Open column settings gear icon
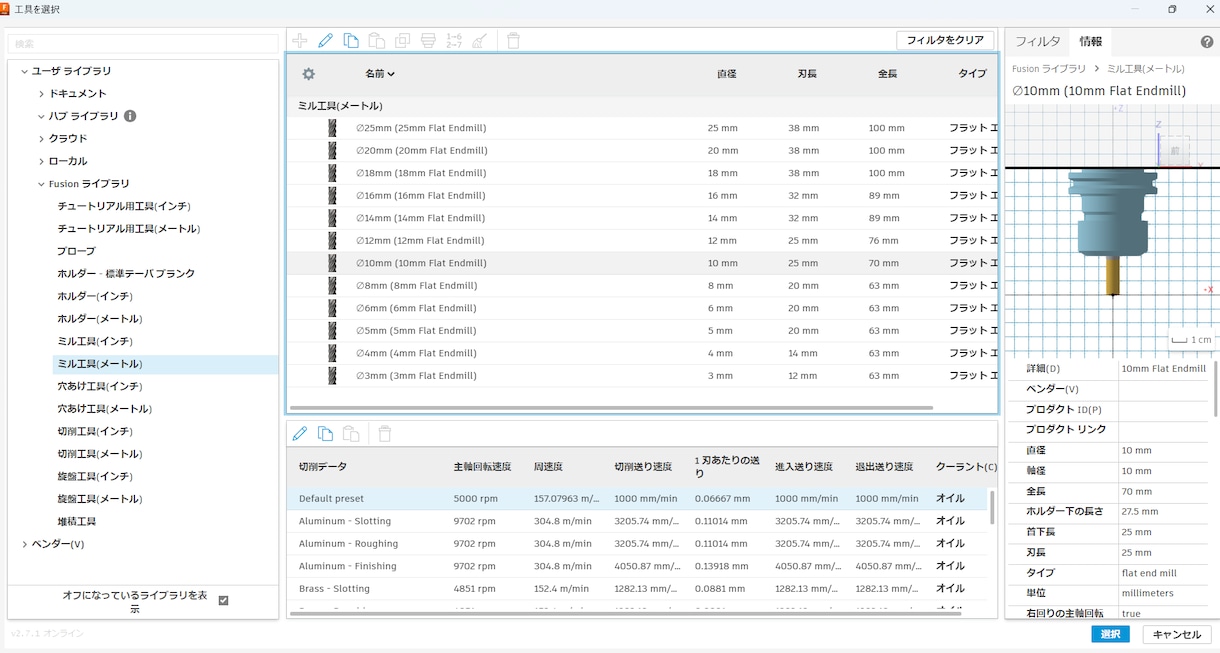 [309, 74]
